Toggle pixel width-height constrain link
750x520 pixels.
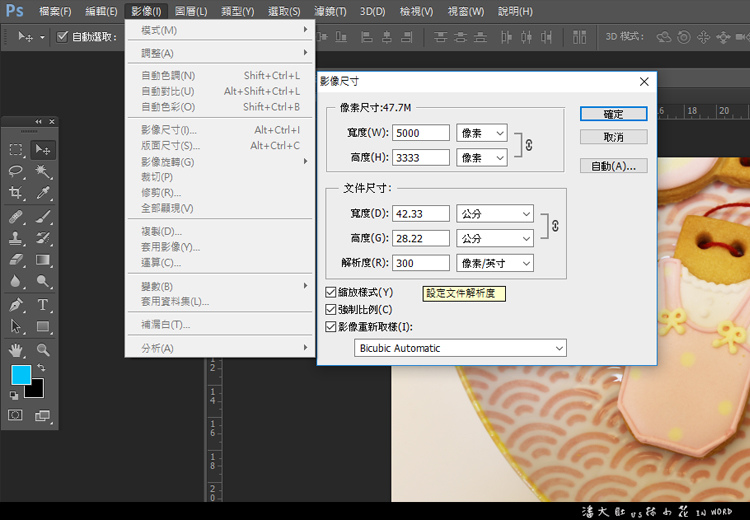[x=529, y=145]
